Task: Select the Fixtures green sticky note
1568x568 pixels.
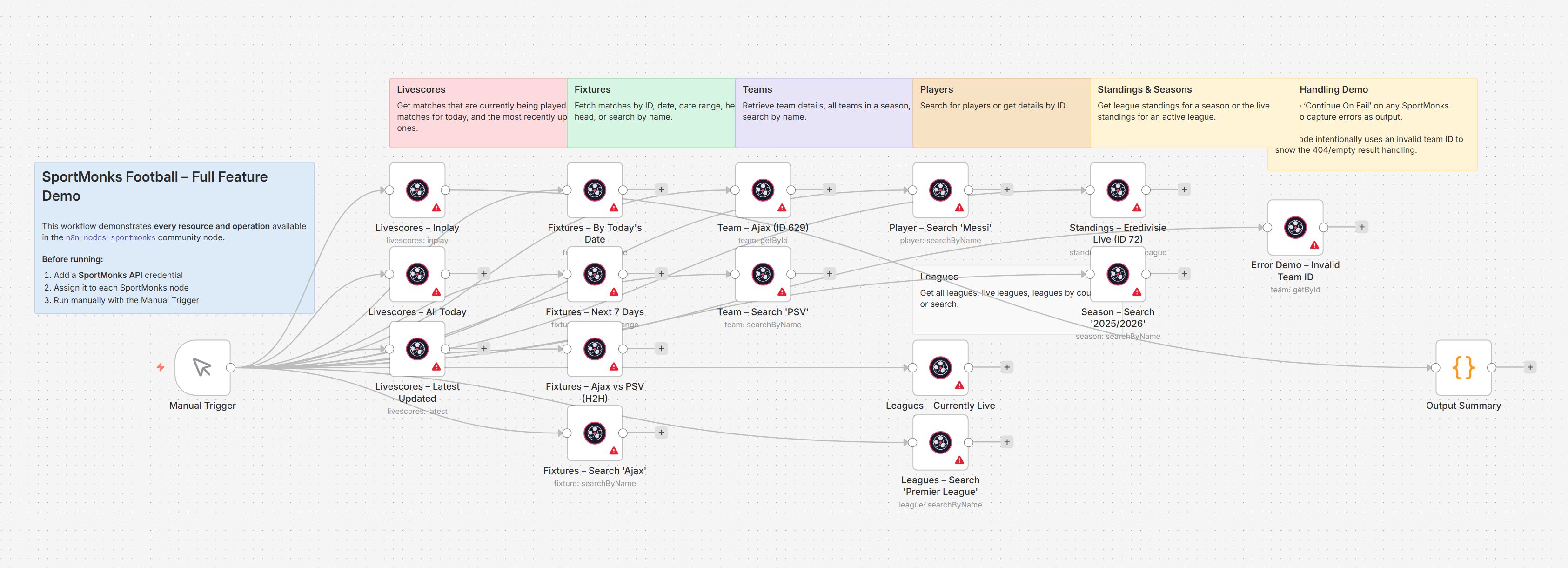Action: 651,113
